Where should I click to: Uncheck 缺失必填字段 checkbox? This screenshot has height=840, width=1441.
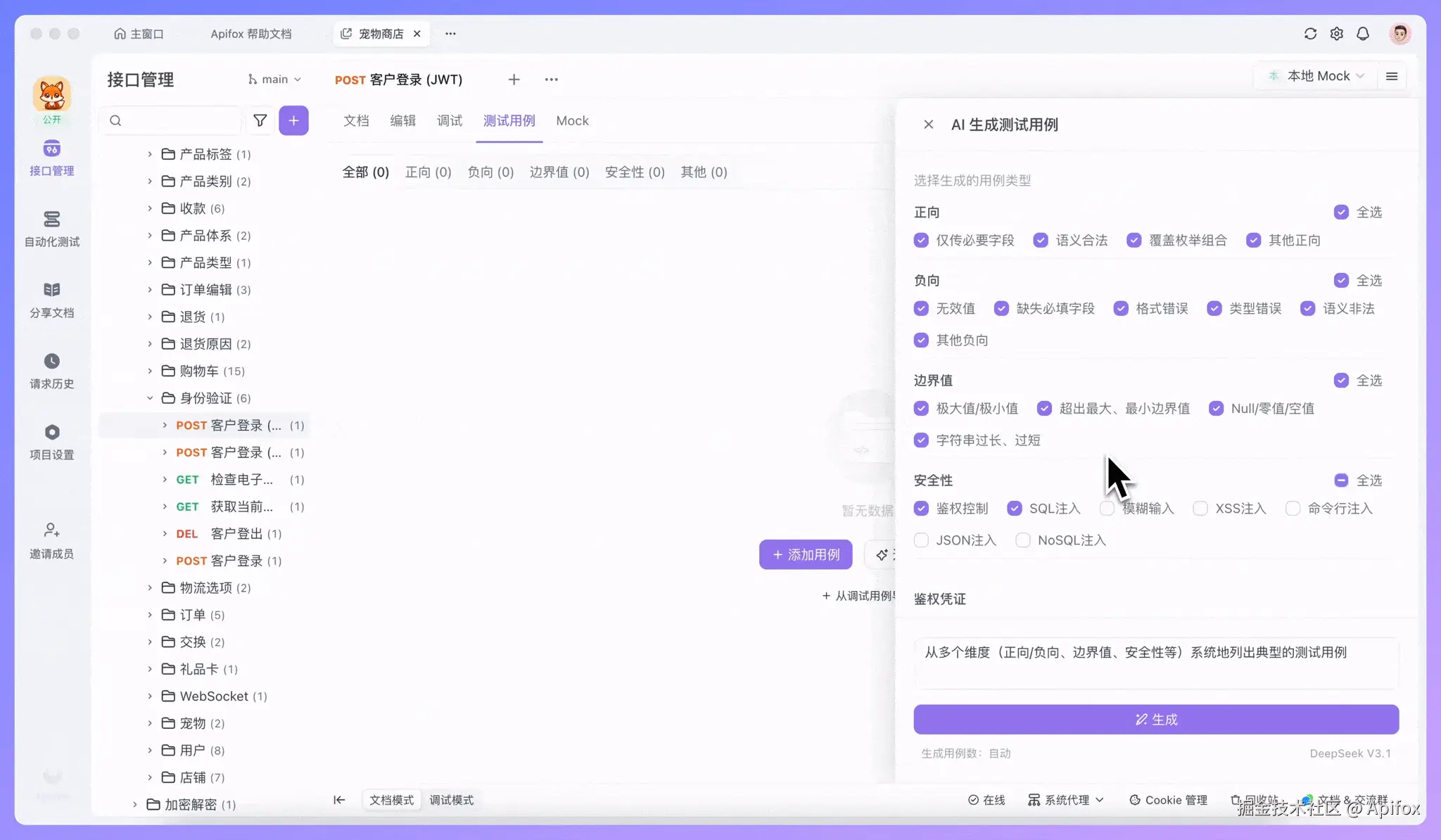pyautogui.click(x=1001, y=309)
